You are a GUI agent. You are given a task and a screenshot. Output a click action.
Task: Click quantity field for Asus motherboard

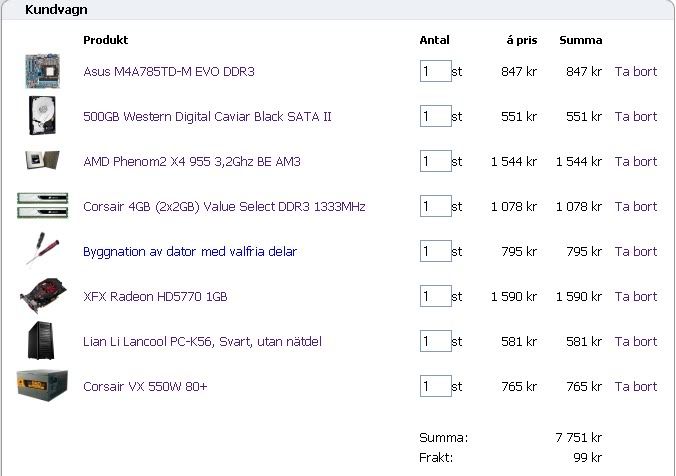[x=435, y=72]
